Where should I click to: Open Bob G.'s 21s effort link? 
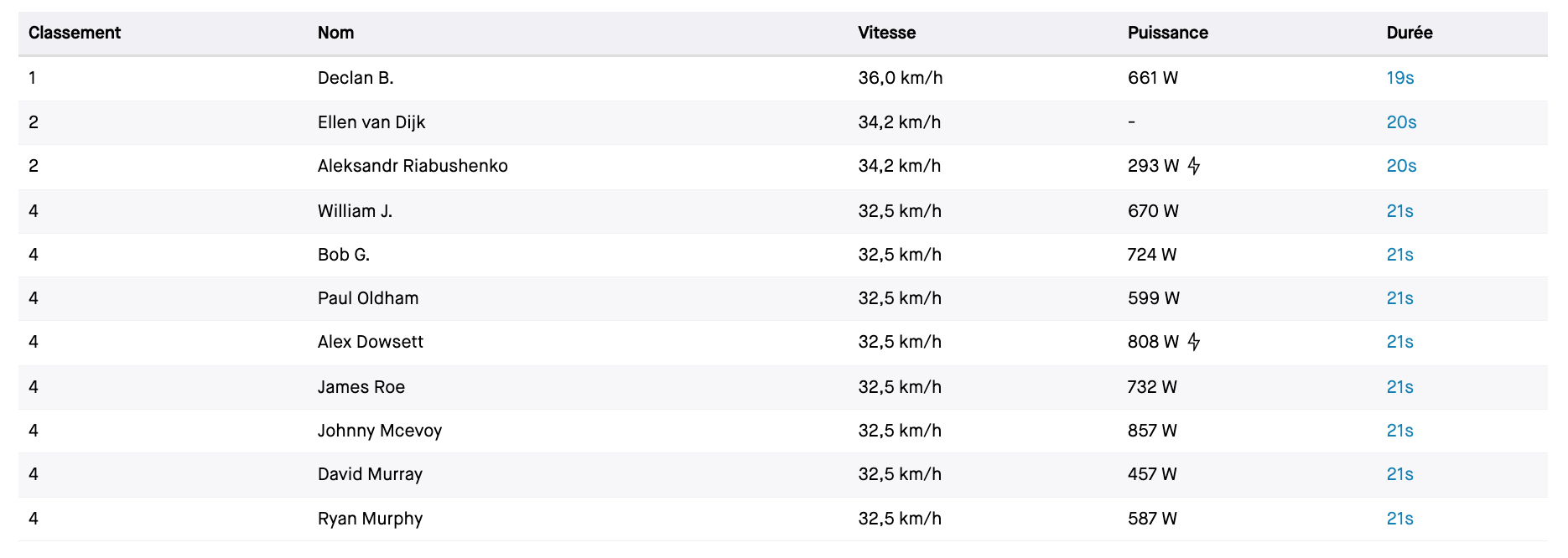coord(1399,255)
